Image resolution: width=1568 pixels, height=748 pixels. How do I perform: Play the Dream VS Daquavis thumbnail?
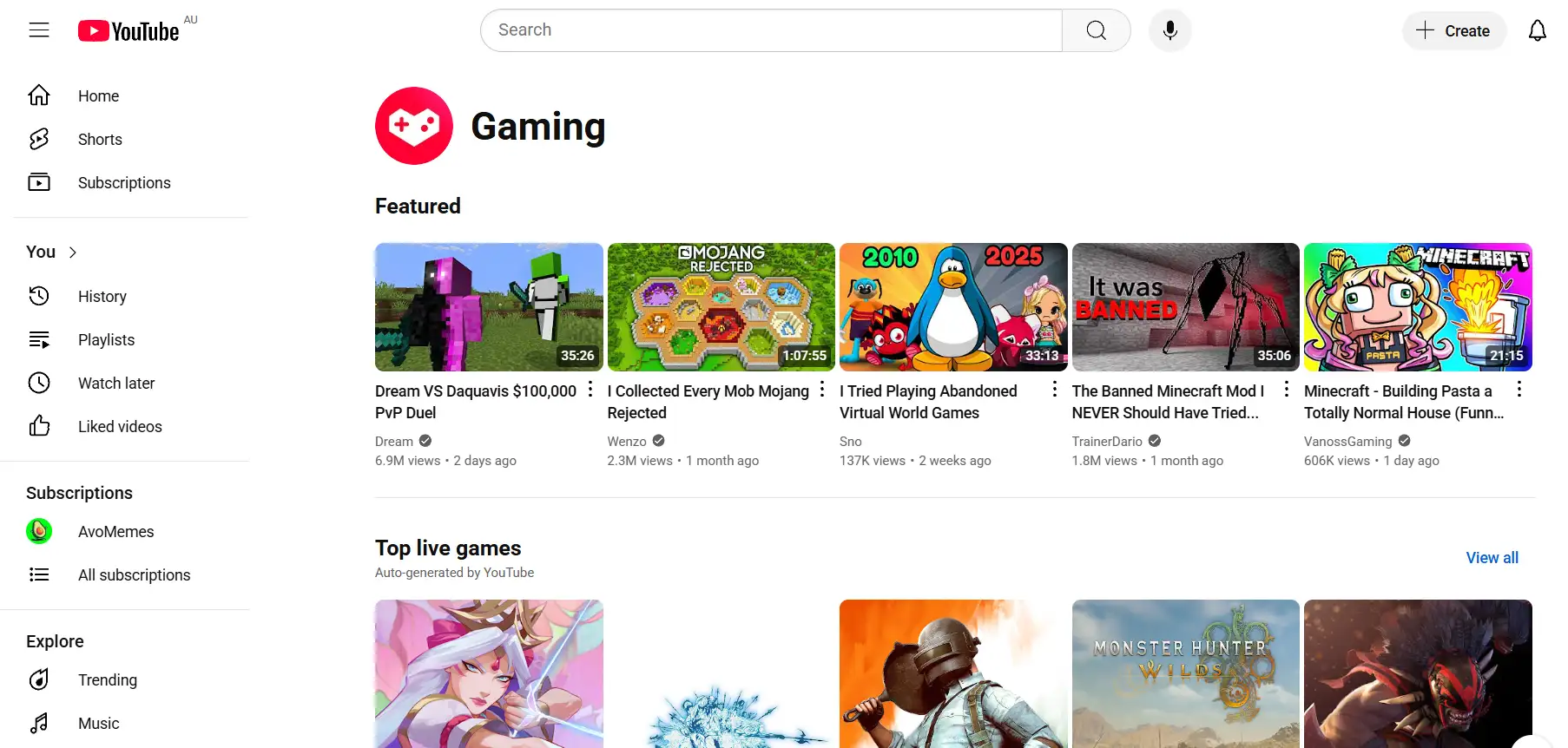click(x=489, y=307)
